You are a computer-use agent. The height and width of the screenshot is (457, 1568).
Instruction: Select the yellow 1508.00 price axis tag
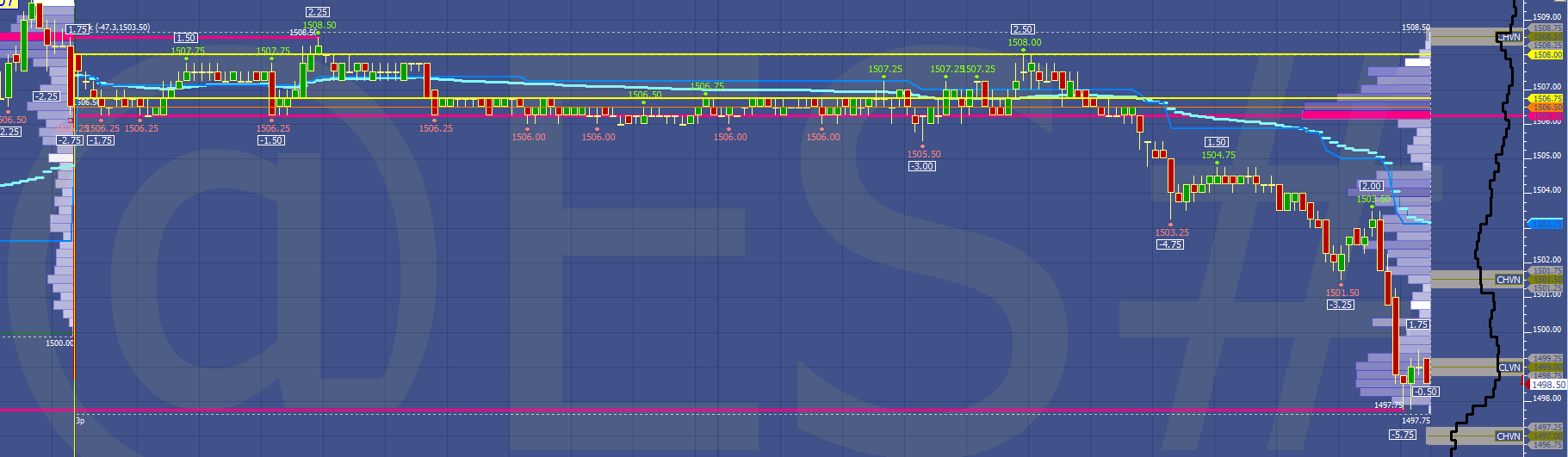click(x=1546, y=54)
